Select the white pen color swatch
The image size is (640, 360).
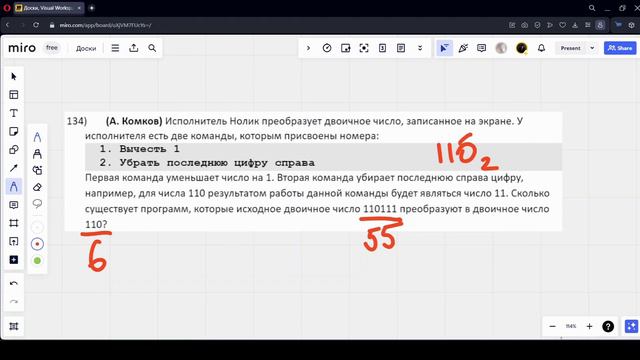[x=37, y=227]
